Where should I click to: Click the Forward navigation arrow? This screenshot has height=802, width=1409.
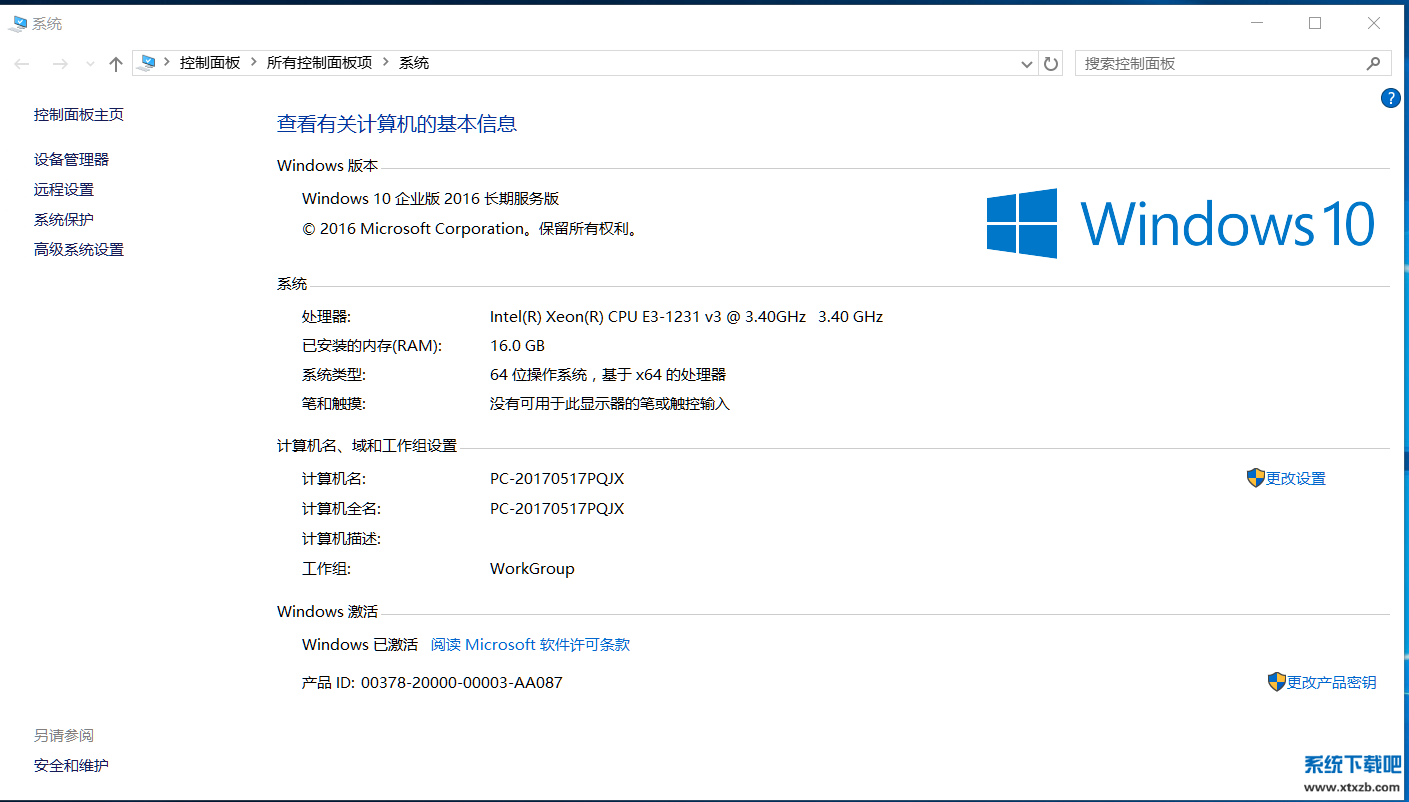60,64
